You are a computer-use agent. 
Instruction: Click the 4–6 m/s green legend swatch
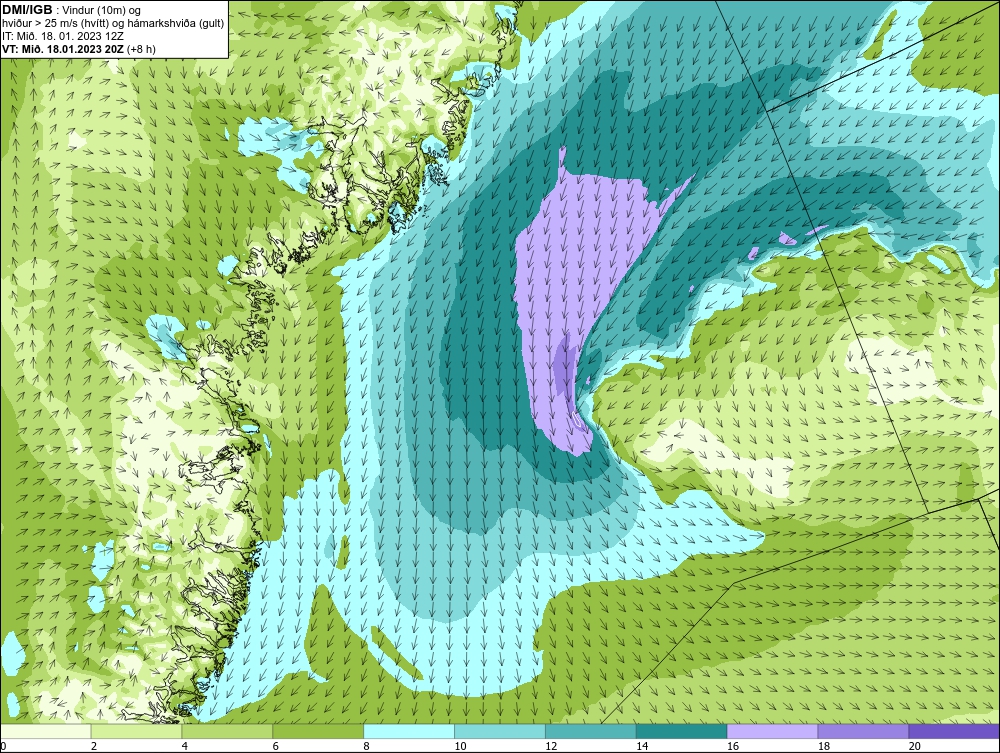coord(227,731)
